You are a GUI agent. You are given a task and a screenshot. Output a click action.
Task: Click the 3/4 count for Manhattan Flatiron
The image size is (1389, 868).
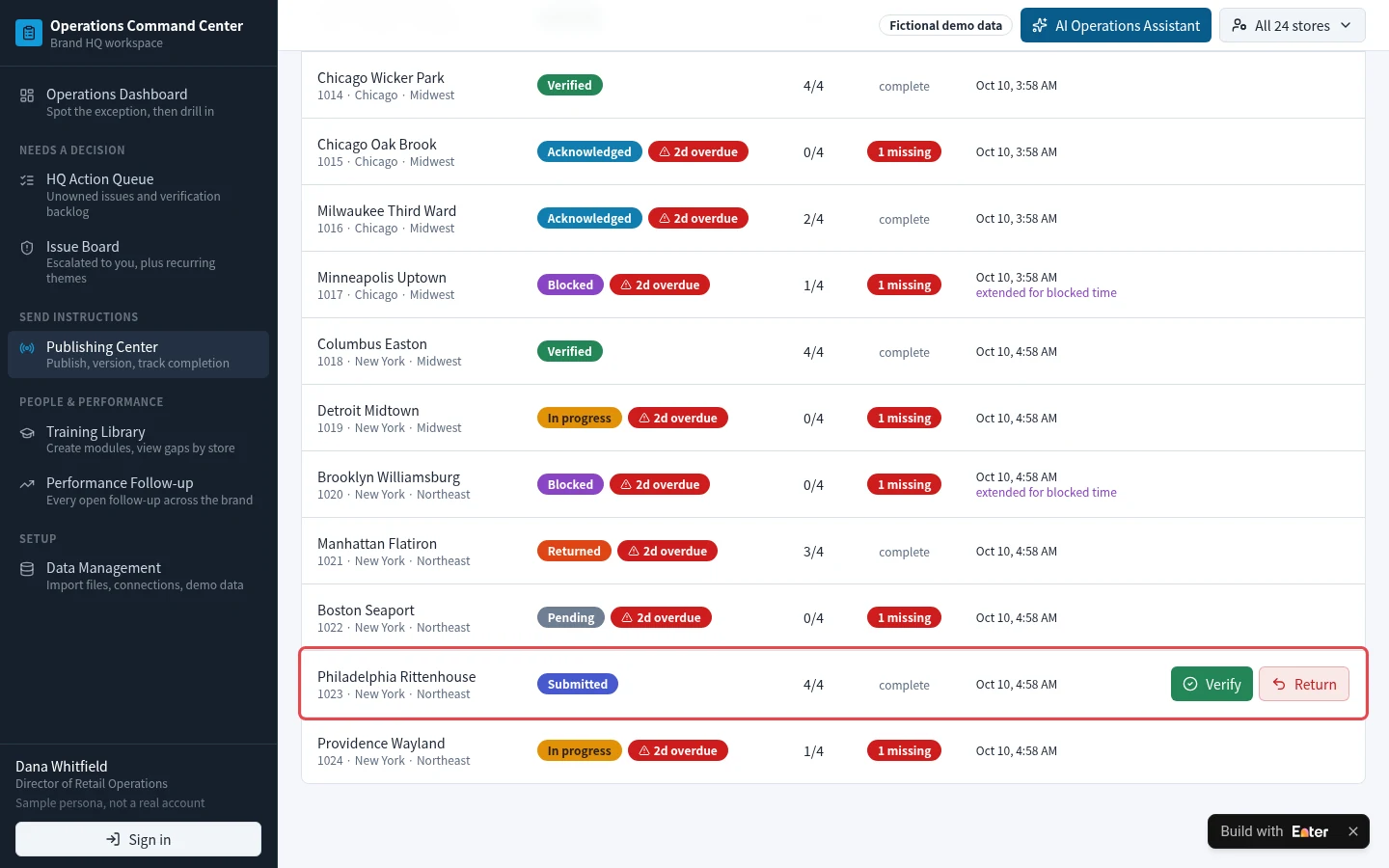(813, 552)
